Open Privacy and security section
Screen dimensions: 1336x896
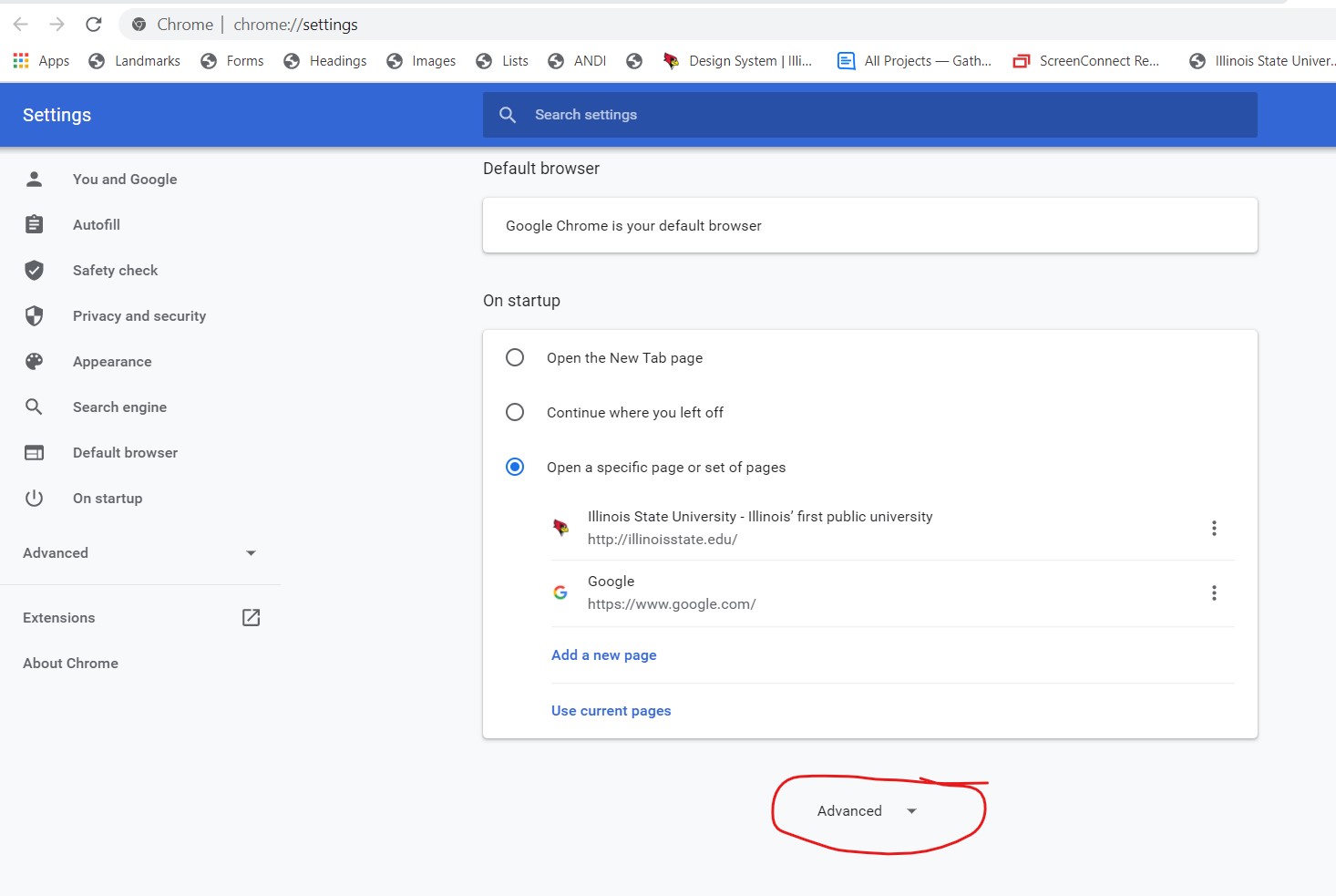[139, 316]
